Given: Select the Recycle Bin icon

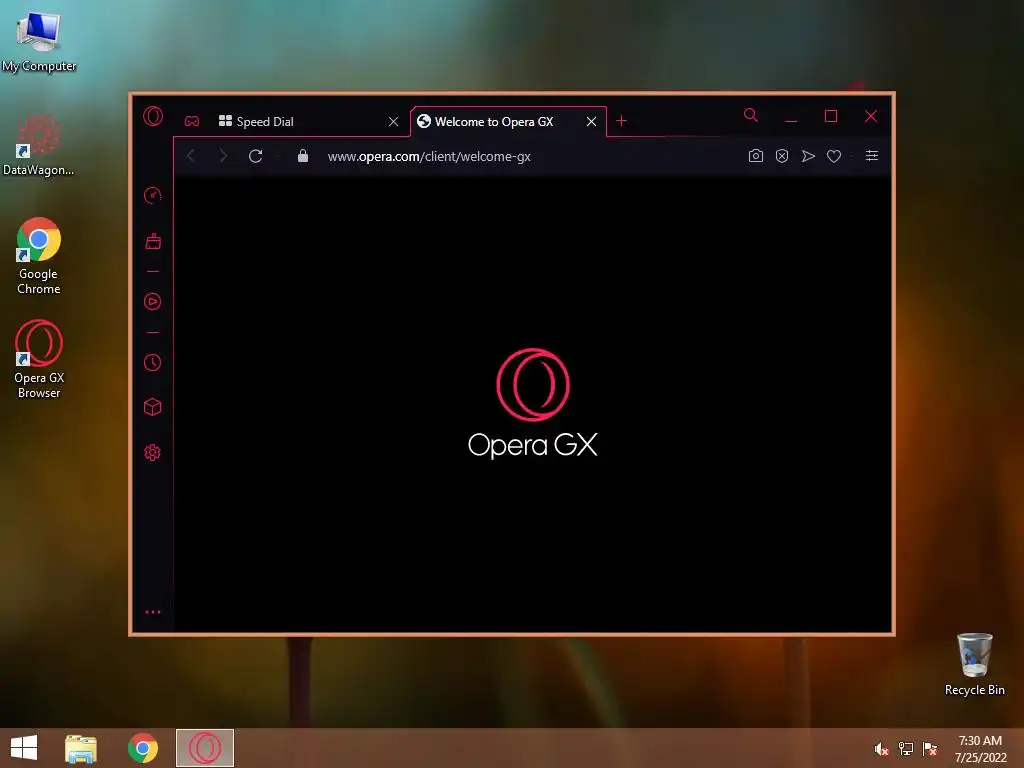Looking at the screenshot, I should coord(974,664).
